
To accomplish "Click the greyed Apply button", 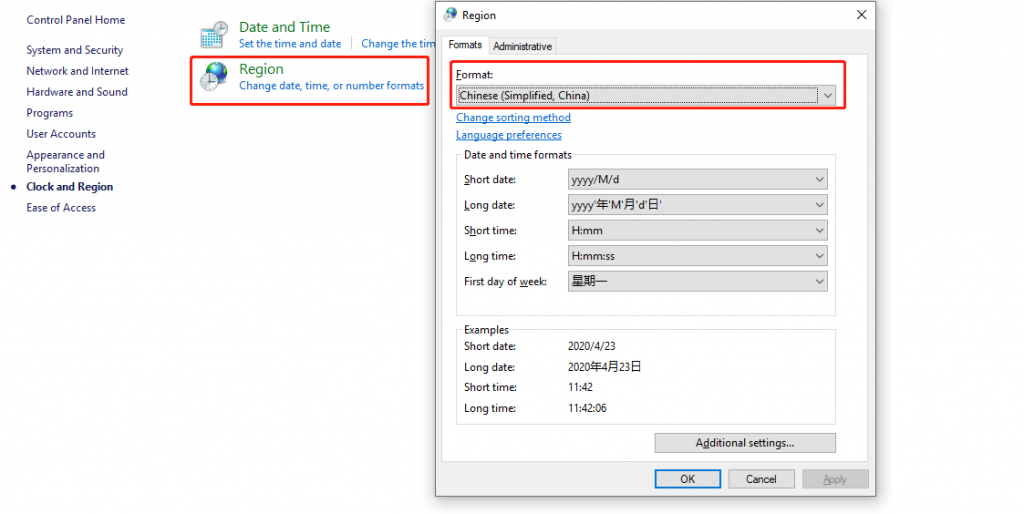I will [835, 479].
